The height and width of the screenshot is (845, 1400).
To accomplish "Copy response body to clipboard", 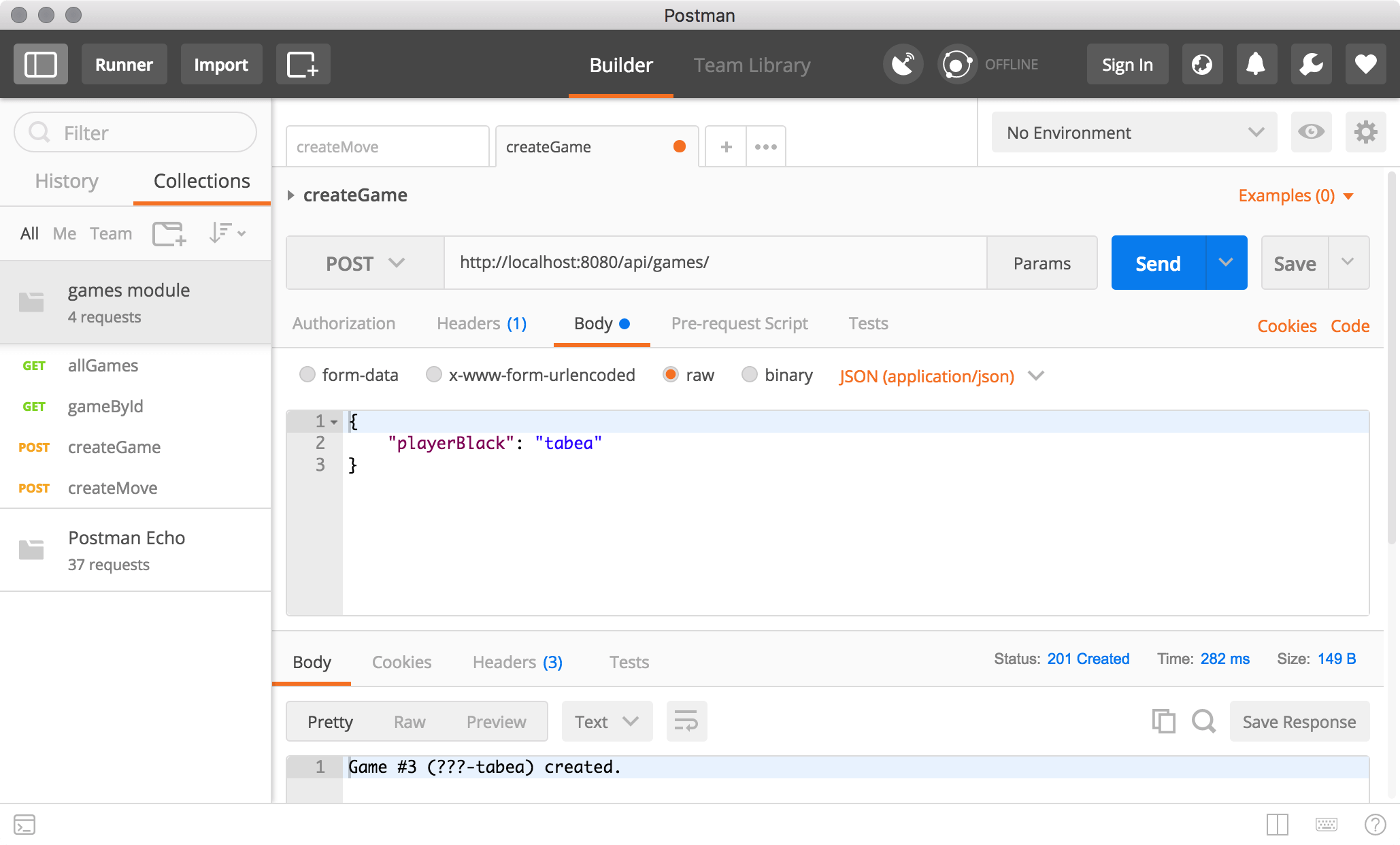I will [1163, 721].
